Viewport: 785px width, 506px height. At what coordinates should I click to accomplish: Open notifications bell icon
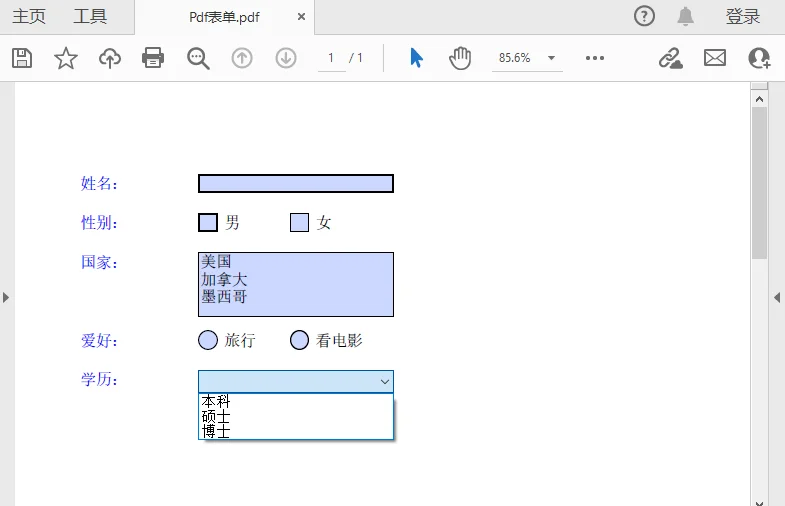[x=685, y=16]
